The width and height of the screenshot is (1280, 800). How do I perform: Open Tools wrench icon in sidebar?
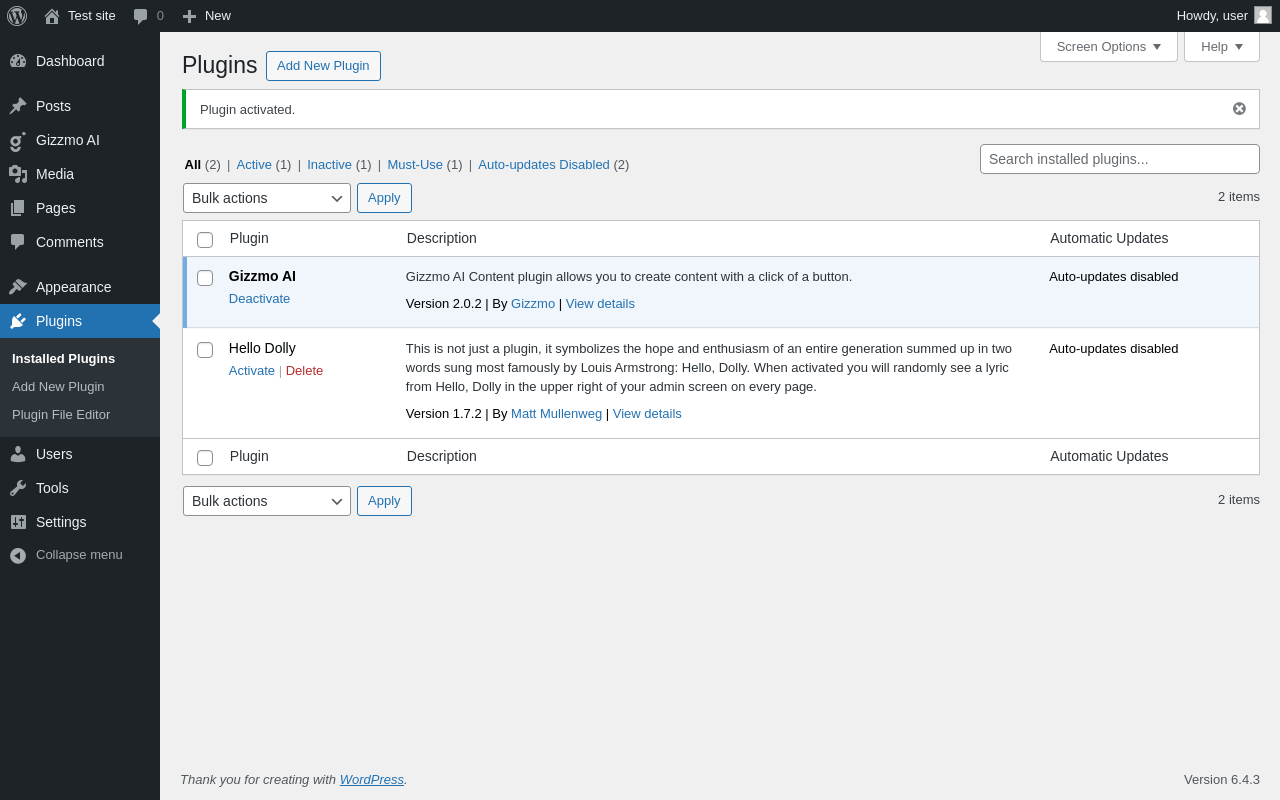coord(18,488)
